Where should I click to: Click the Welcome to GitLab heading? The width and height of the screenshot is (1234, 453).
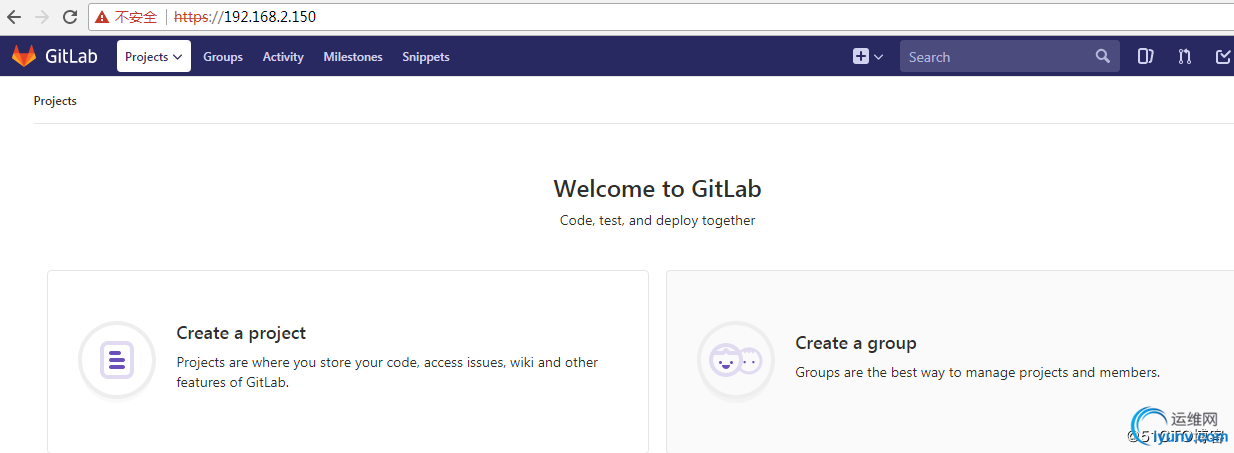(657, 189)
